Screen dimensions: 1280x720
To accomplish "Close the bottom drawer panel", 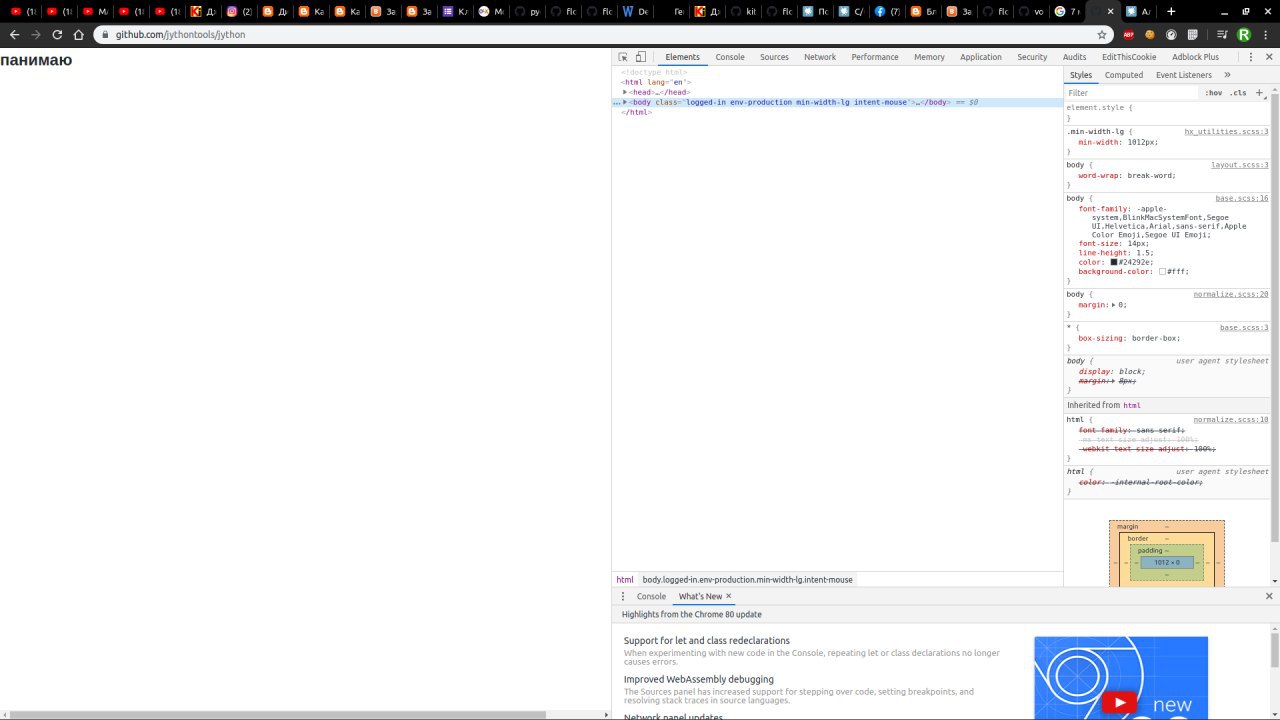I will coord(1269,596).
